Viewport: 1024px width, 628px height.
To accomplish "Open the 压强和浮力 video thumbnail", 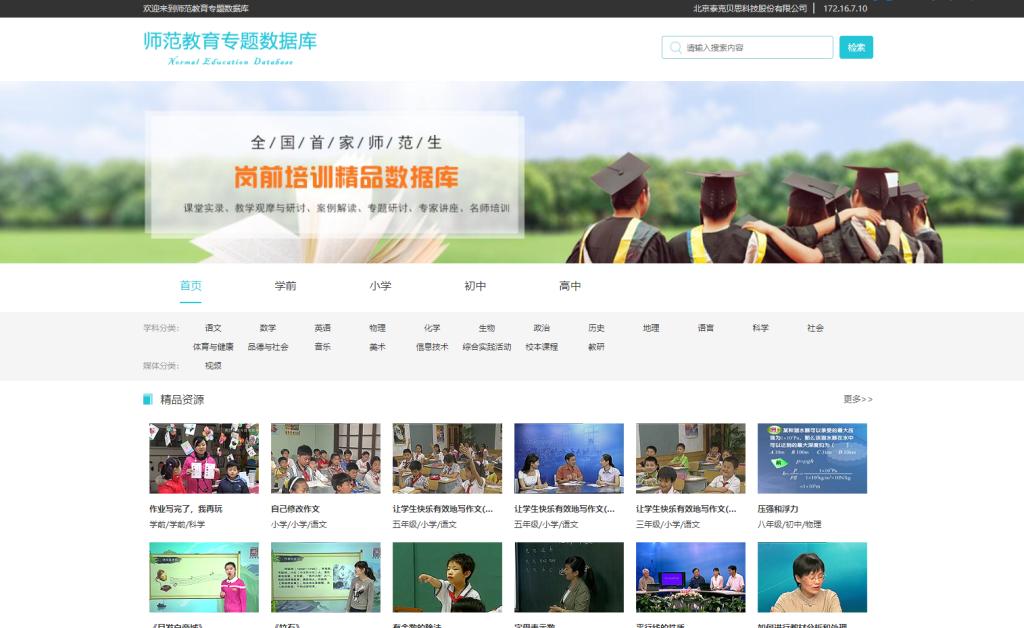I will pos(812,458).
